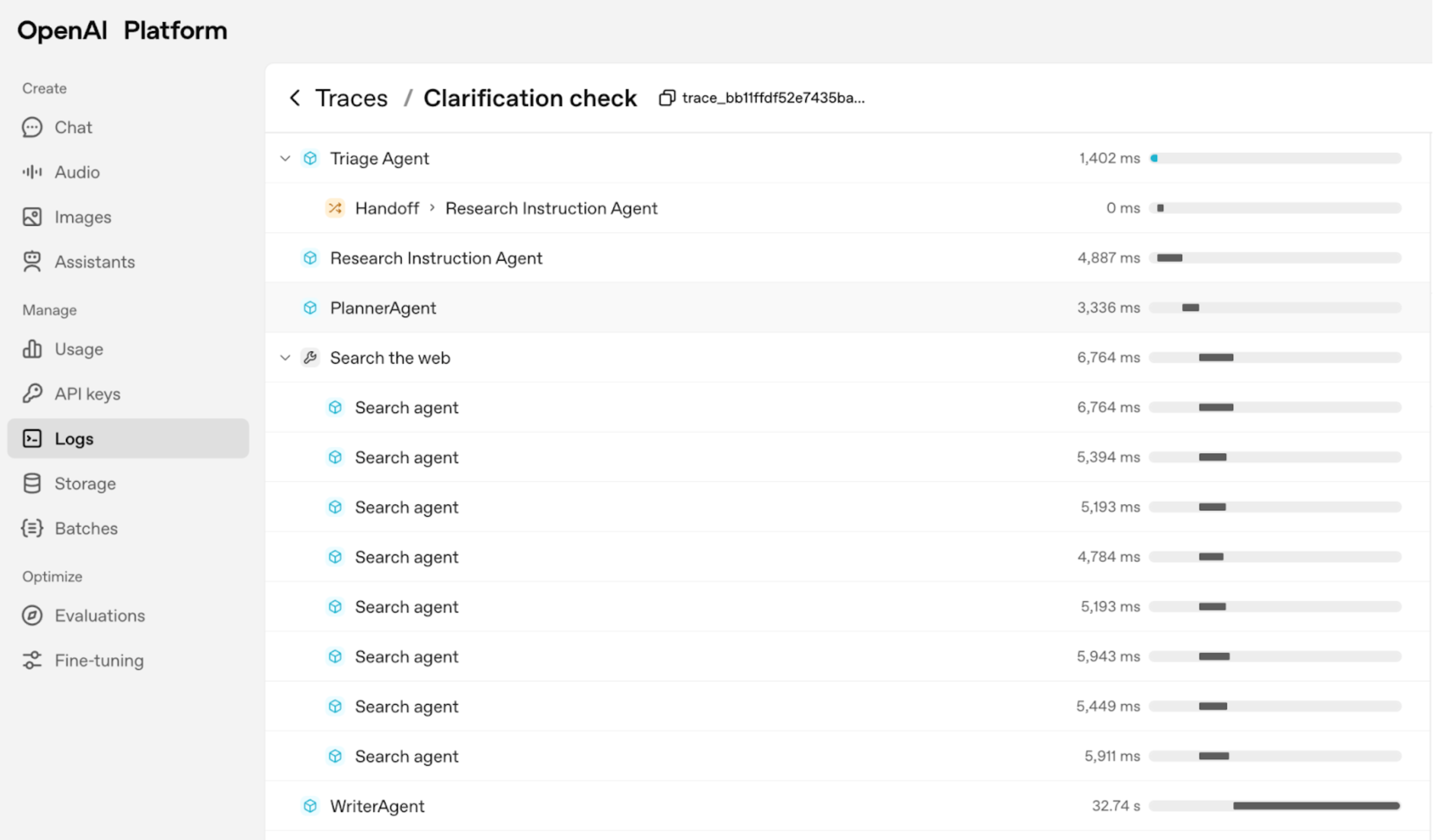Click the cube icon of the 5,394 ms Search agent
Viewport: 1433px width, 840px height.
335,457
